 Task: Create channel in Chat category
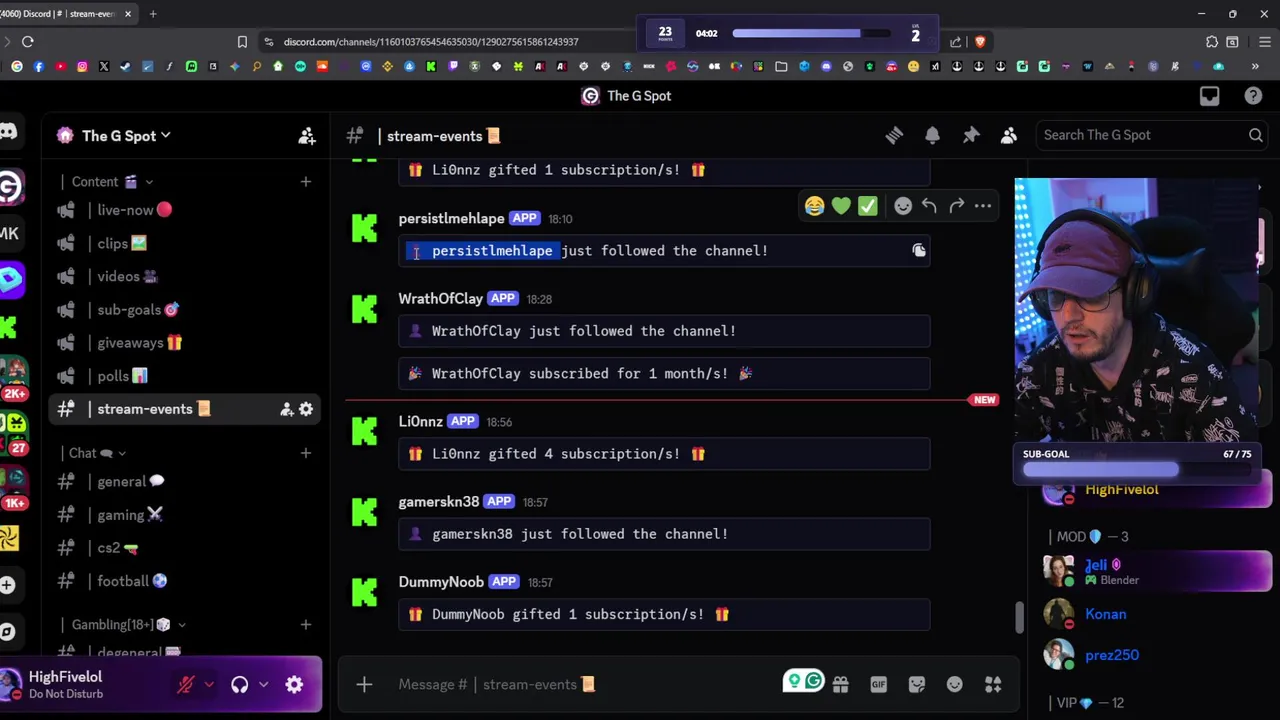(306, 453)
